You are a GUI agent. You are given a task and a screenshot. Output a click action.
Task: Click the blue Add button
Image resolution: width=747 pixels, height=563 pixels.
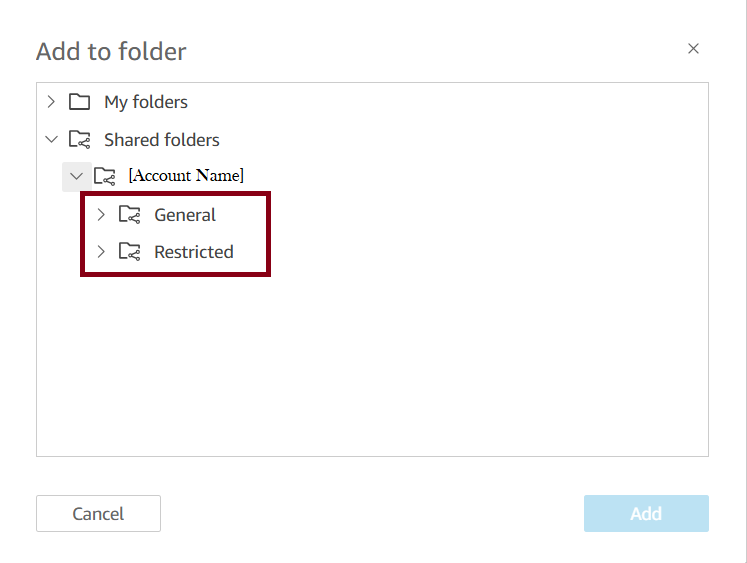click(x=646, y=513)
